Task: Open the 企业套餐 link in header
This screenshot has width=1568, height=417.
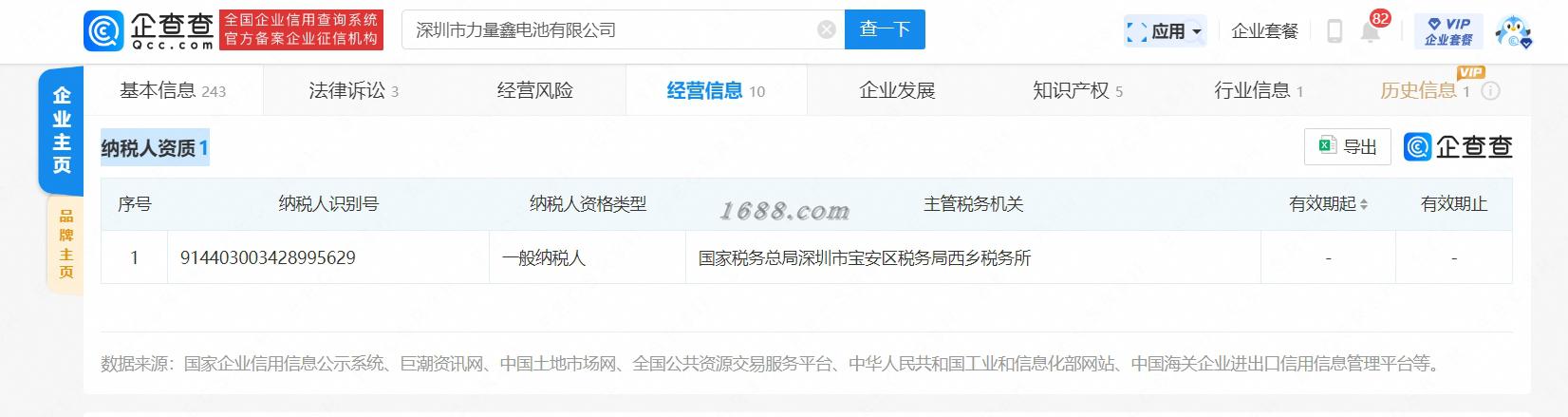Action: click(x=1264, y=31)
